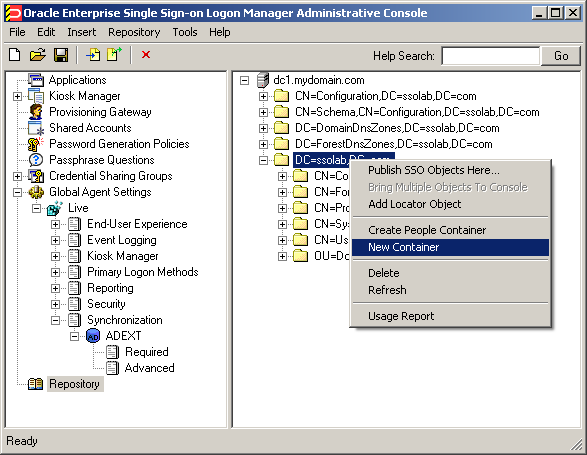Click the red X delete toolbar icon
This screenshot has height=455, width=587.
146,55
